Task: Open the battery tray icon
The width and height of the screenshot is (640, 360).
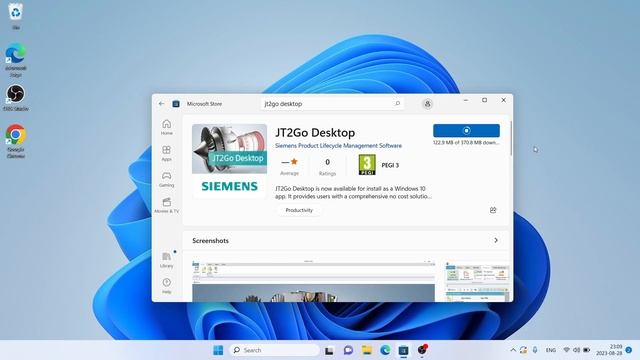Action: 587,350
